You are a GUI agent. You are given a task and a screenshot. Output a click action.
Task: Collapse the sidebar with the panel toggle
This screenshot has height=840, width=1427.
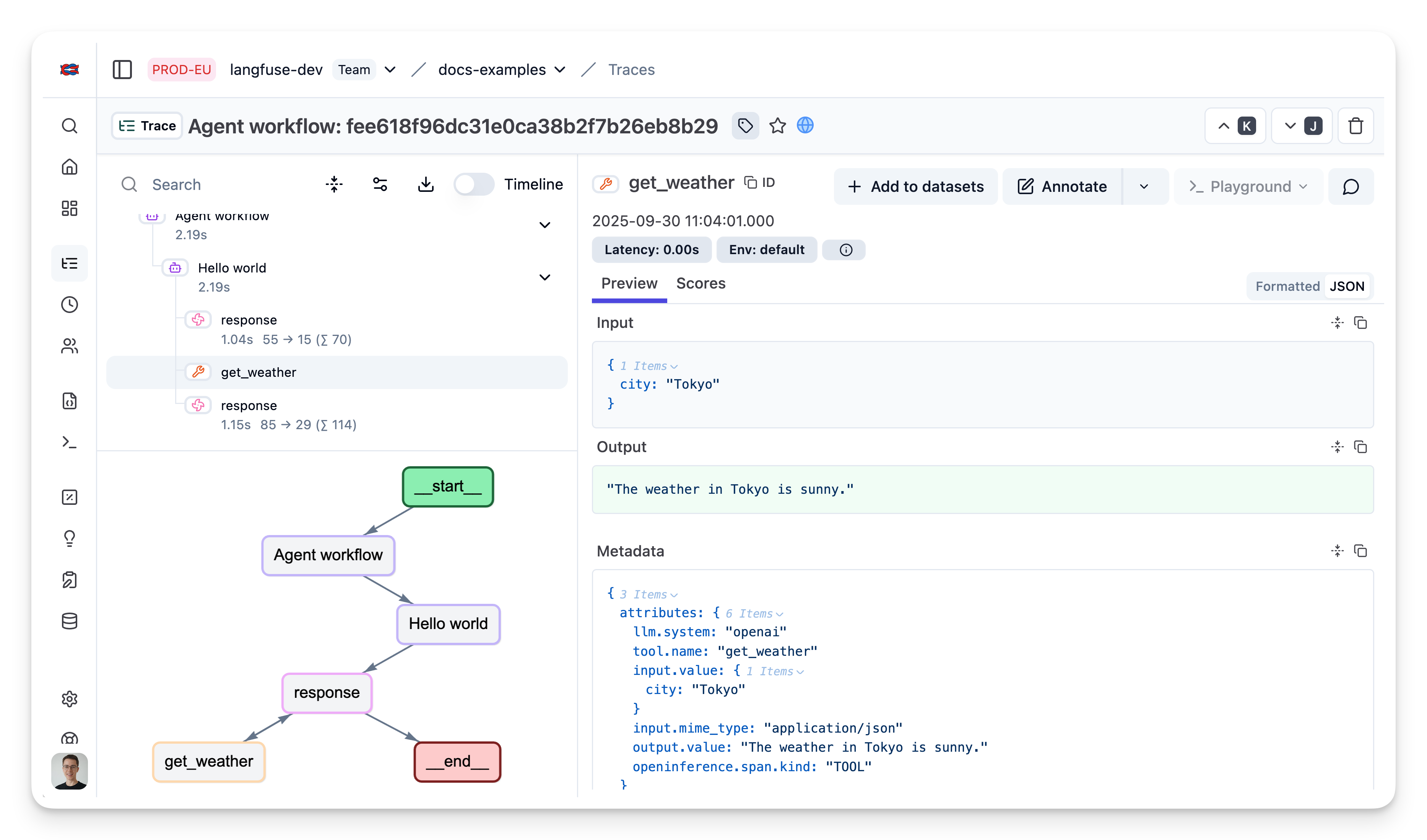tap(122, 69)
